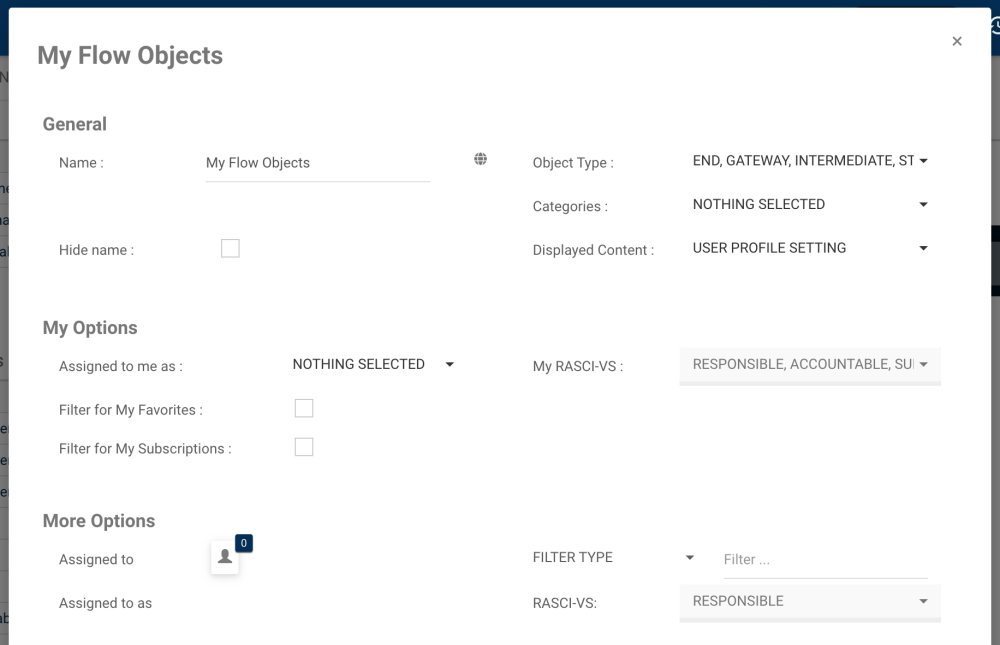This screenshot has height=645, width=1000.
Task: Focus the Filter search input
Action: point(825,560)
